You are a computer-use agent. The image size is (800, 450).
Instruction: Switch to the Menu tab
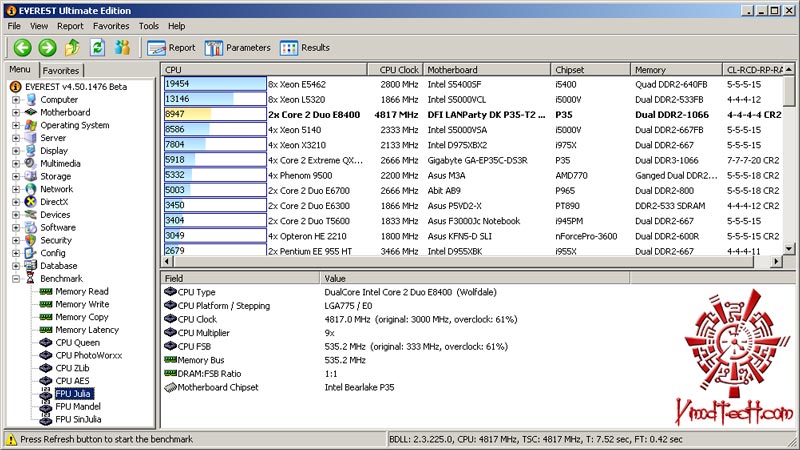[x=20, y=69]
